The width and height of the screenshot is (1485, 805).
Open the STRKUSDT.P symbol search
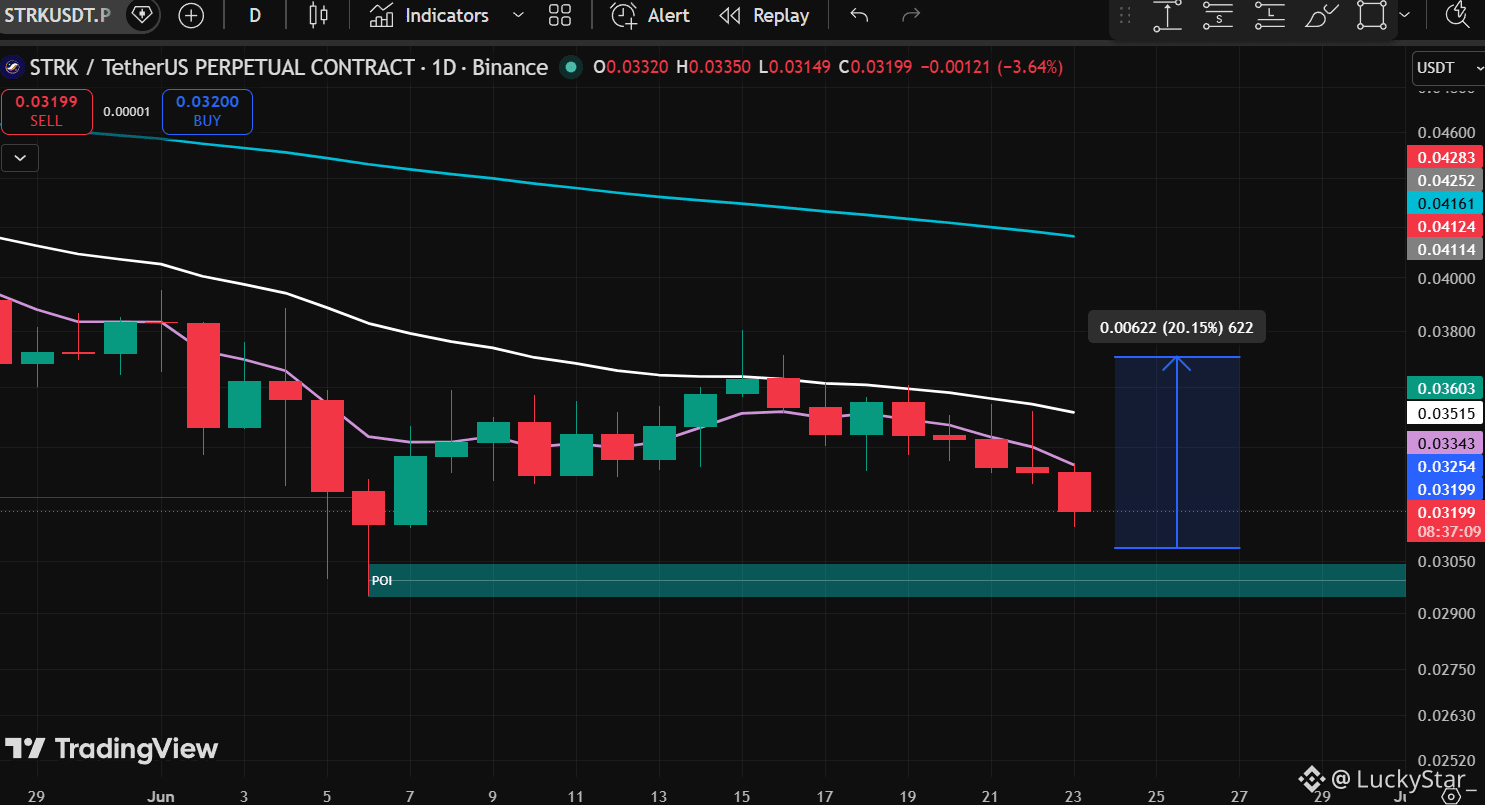click(57, 15)
